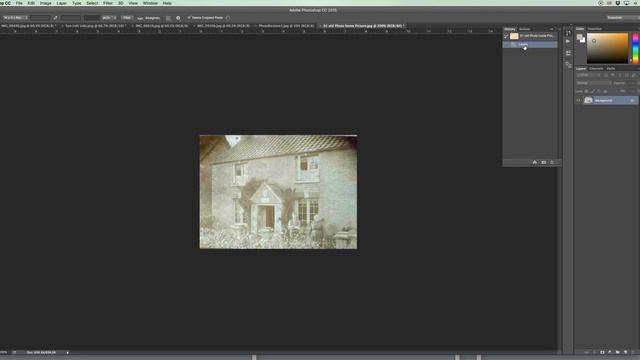Open the play-shaped Actions panel icon
This screenshot has width=640, height=360.
568,42
